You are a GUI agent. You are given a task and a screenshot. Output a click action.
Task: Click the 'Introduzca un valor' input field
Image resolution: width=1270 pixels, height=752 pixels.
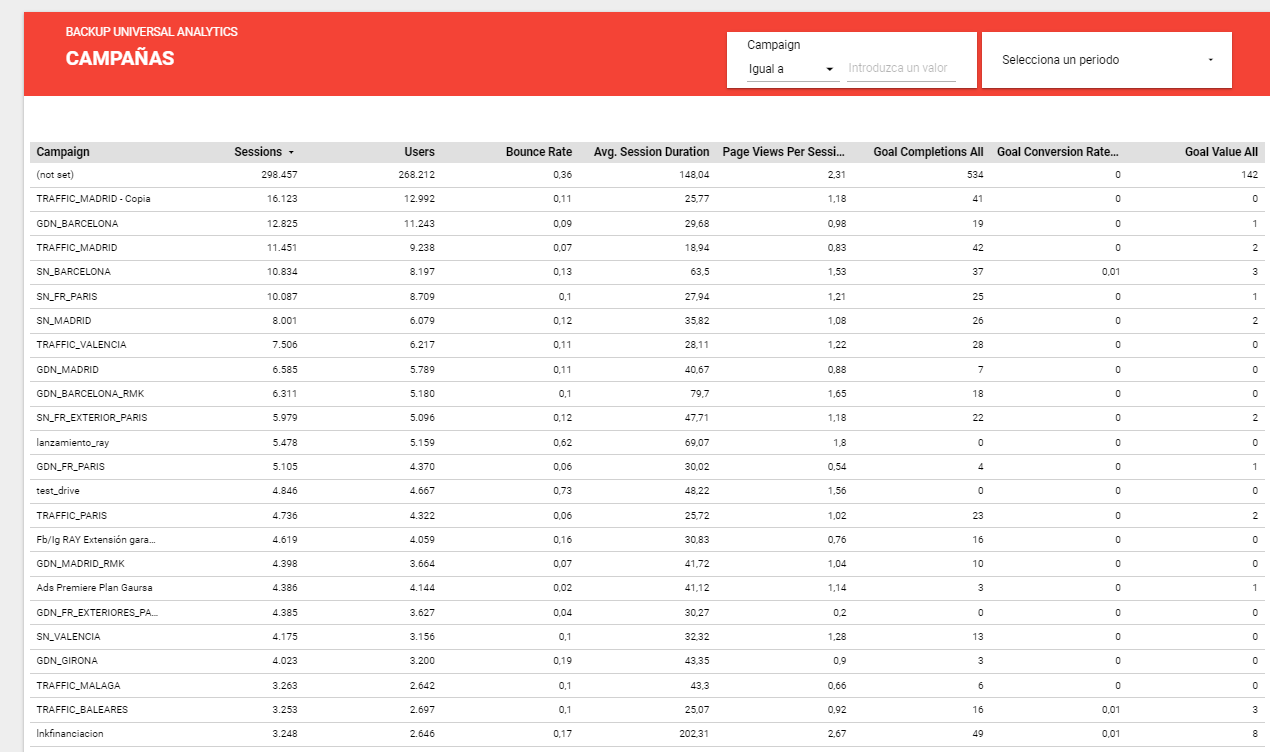coord(901,69)
